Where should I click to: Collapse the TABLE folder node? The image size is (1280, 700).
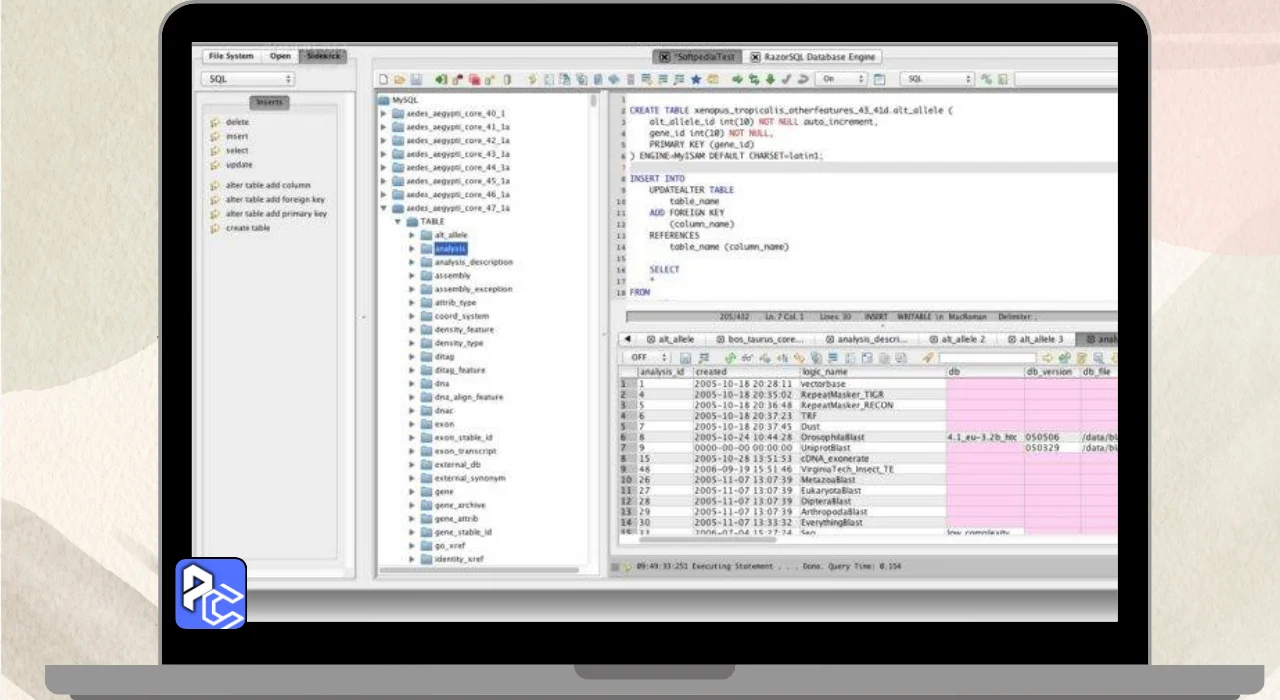pos(397,222)
